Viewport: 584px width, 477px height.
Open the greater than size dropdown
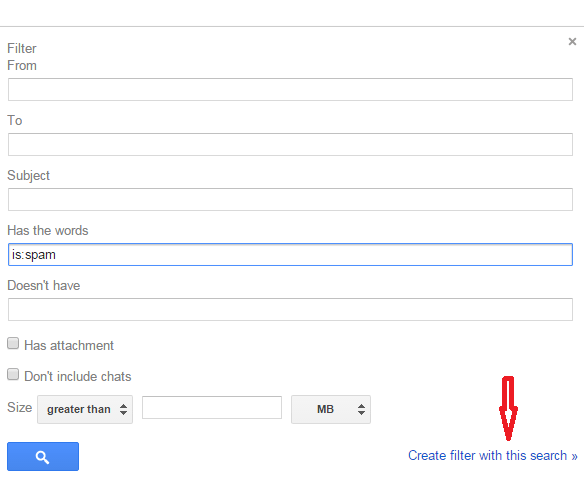click(x=85, y=409)
